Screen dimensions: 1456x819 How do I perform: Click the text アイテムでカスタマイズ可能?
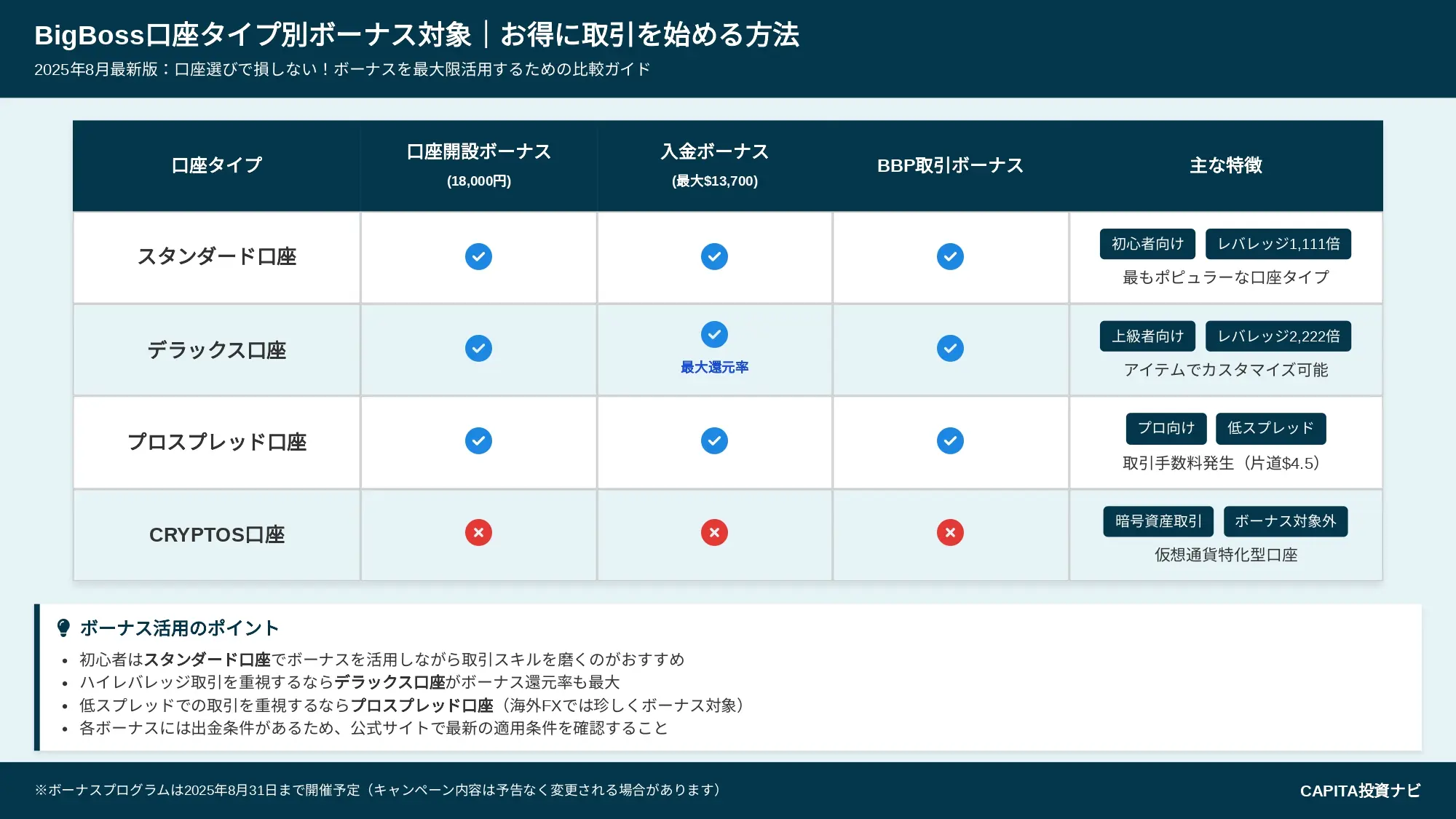pos(1226,370)
